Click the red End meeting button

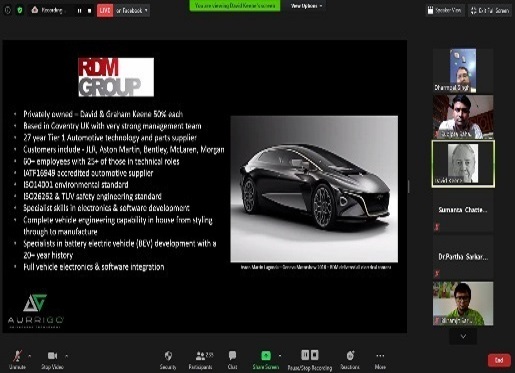pos(499,360)
